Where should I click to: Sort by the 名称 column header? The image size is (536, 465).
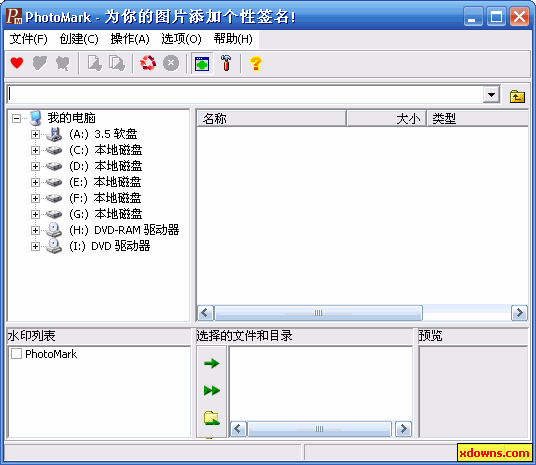[x=271, y=119]
